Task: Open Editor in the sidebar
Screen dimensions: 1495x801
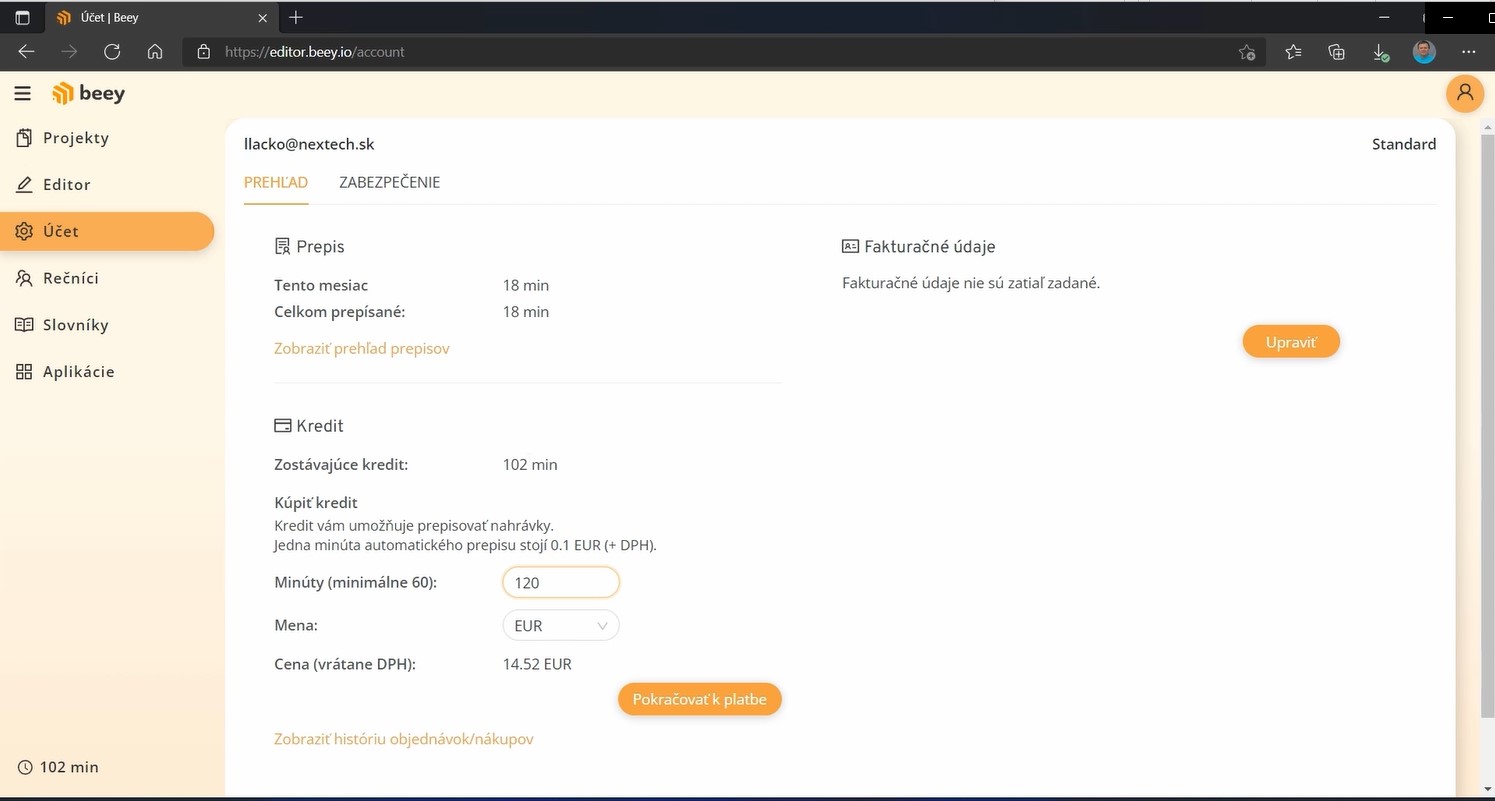Action: (66, 185)
